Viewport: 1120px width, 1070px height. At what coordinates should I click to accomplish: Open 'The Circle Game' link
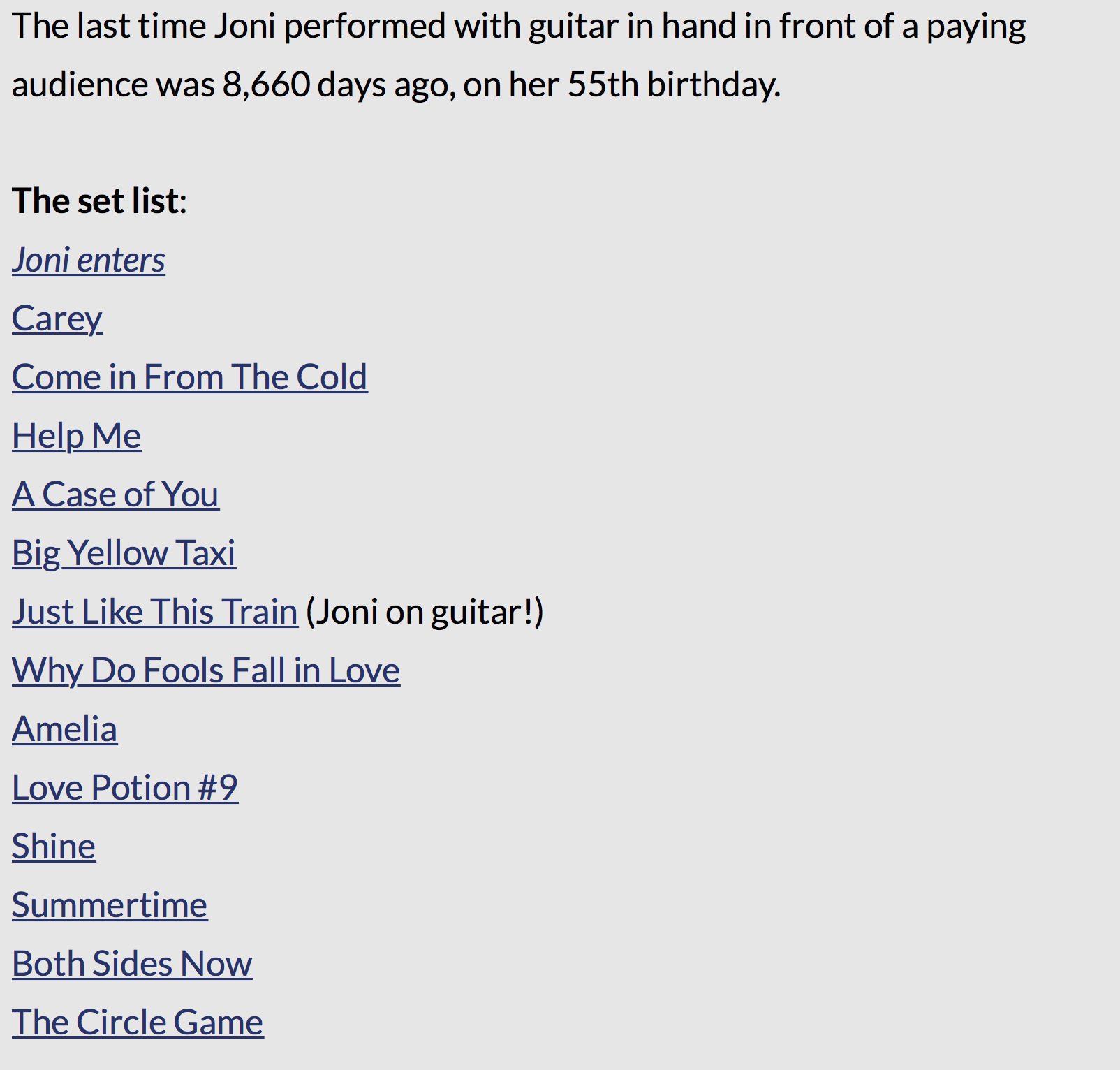pos(138,1023)
